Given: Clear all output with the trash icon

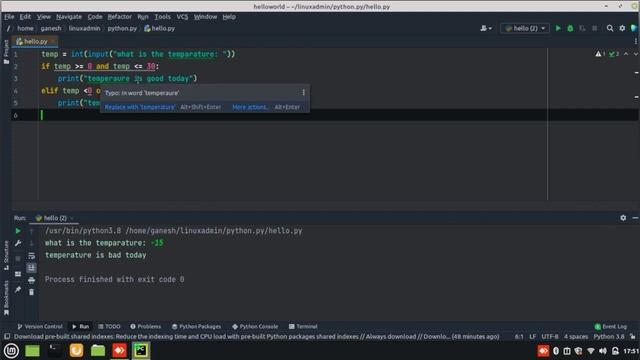Looking at the screenshot, I should pos(31,292).
